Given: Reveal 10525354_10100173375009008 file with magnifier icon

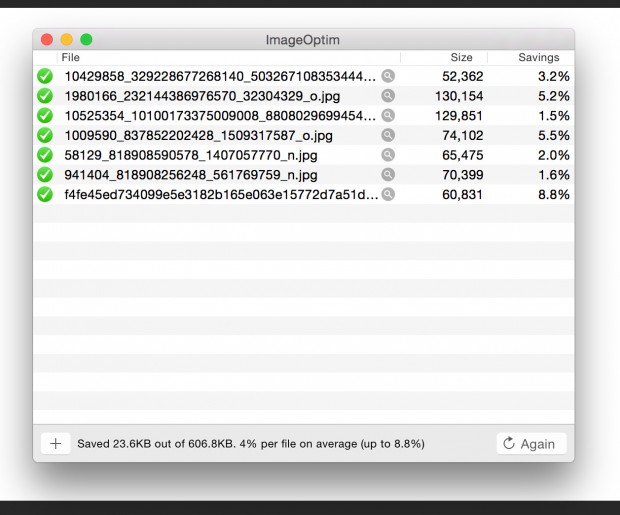Looking at the screenshot, I should pos(388,115).
